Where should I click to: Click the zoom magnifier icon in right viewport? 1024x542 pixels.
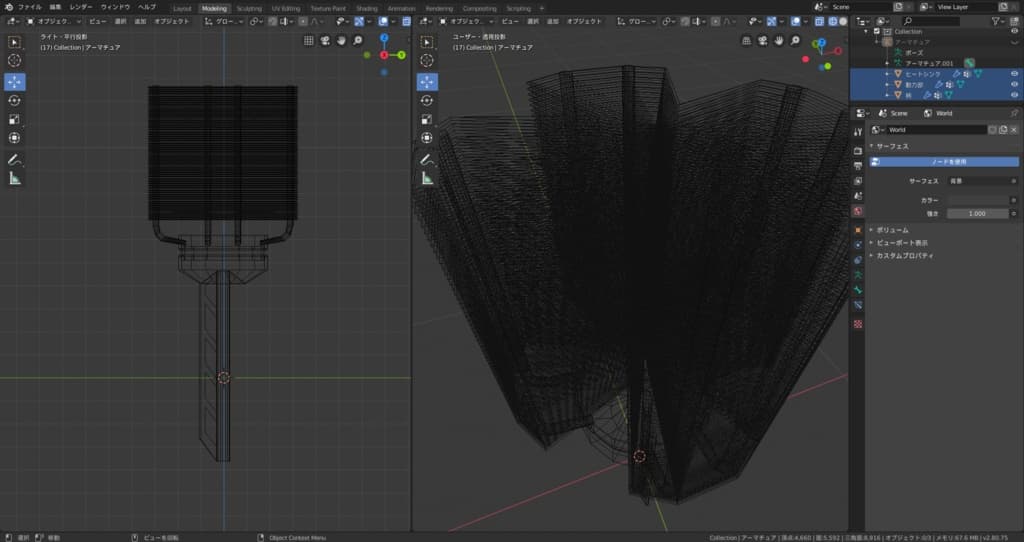[796, 41]
